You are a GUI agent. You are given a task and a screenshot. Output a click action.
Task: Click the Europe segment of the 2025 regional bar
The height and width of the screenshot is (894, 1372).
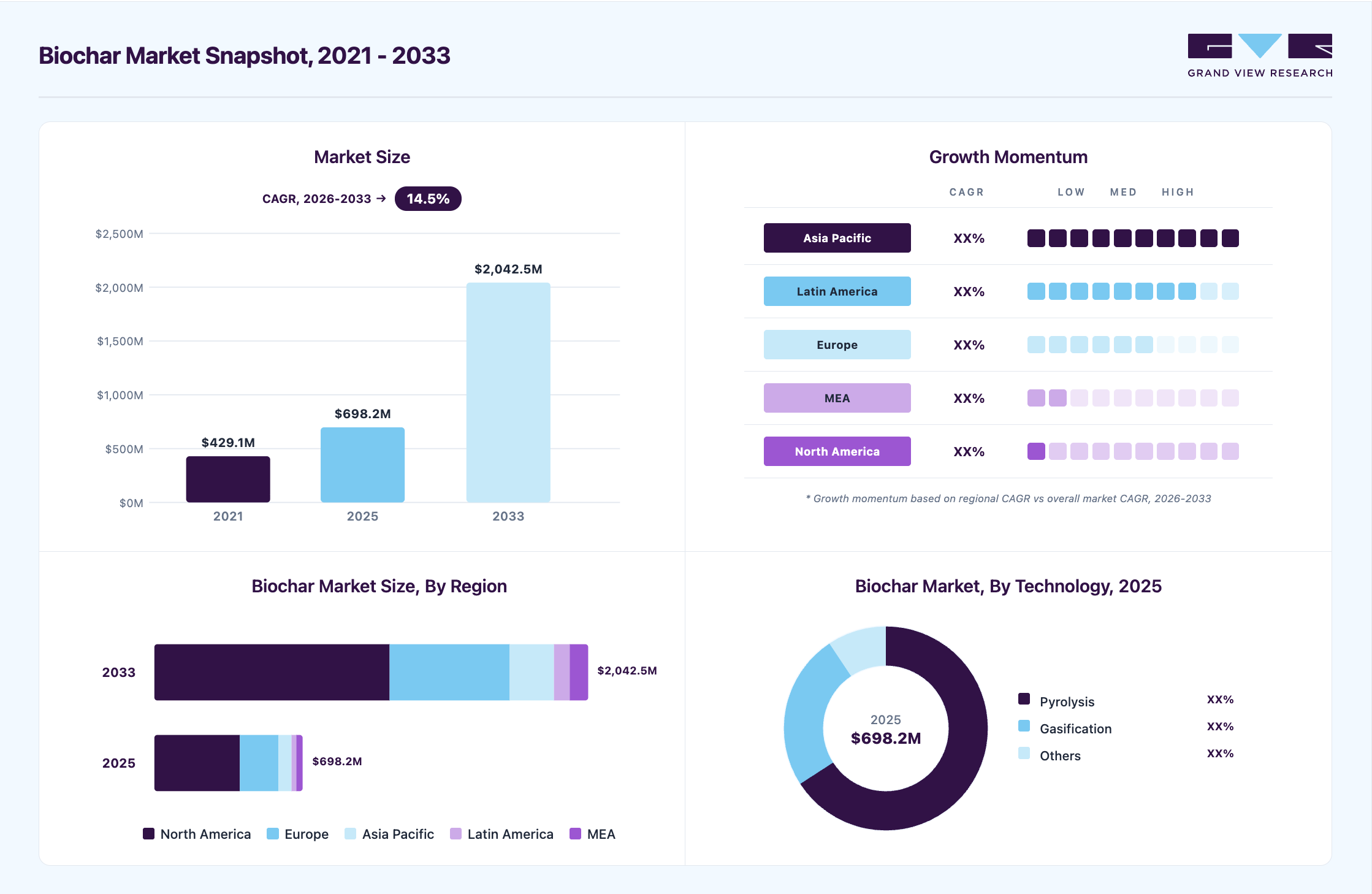pyautogui.click(x=259, y=763)
